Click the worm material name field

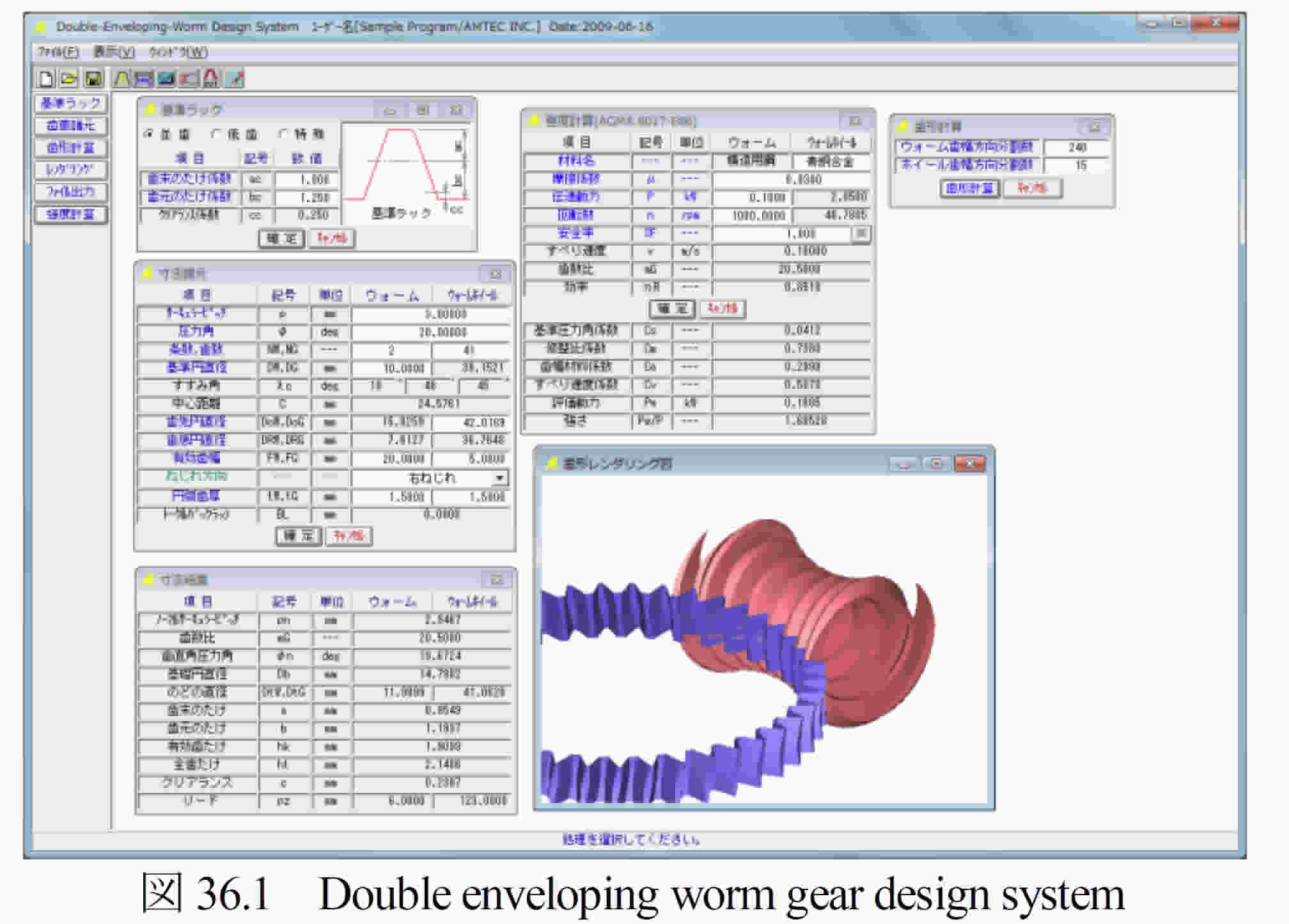pyautogui.click(x=752, y=161)
